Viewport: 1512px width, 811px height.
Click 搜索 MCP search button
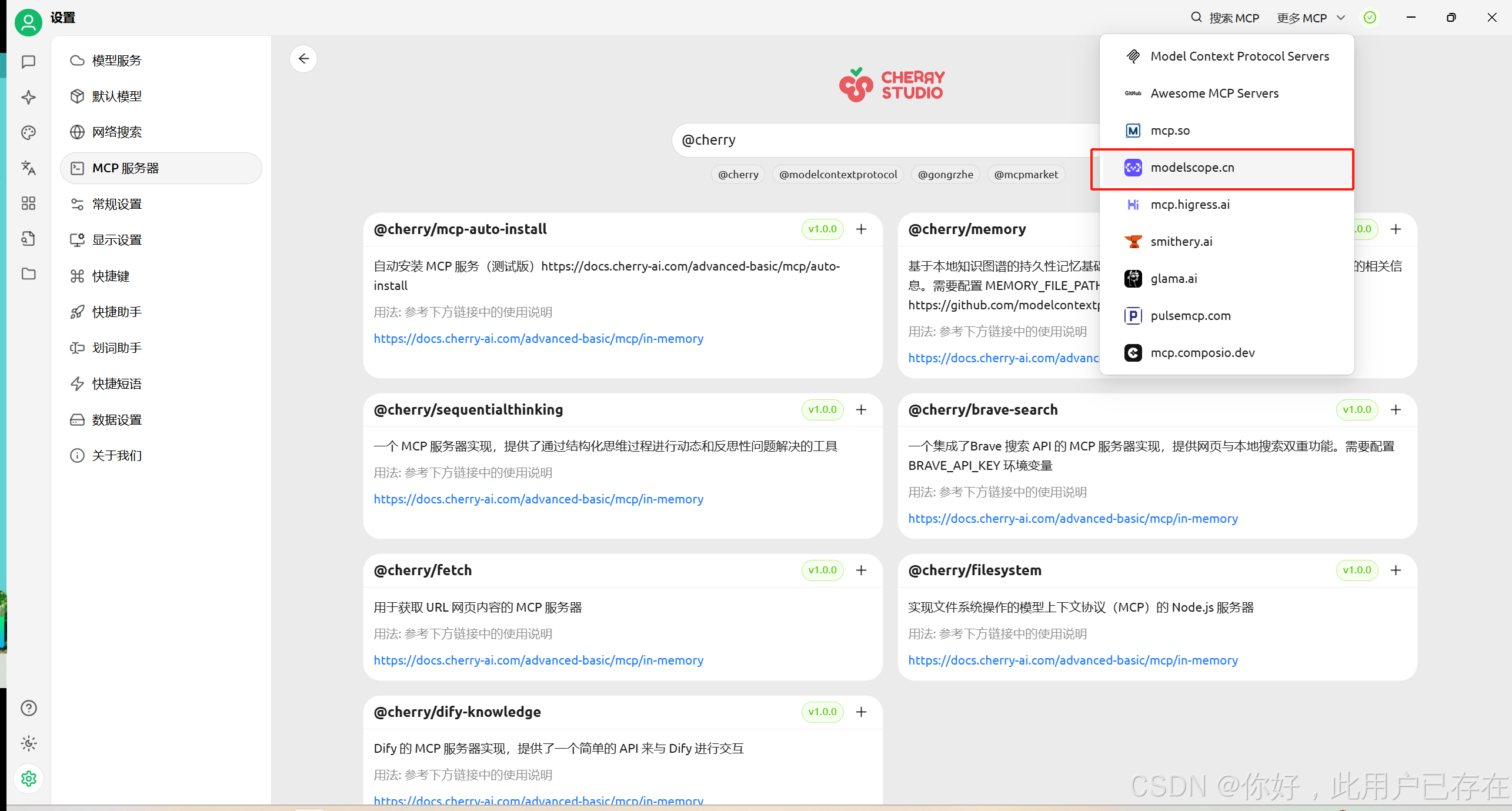click(1225, 18)
